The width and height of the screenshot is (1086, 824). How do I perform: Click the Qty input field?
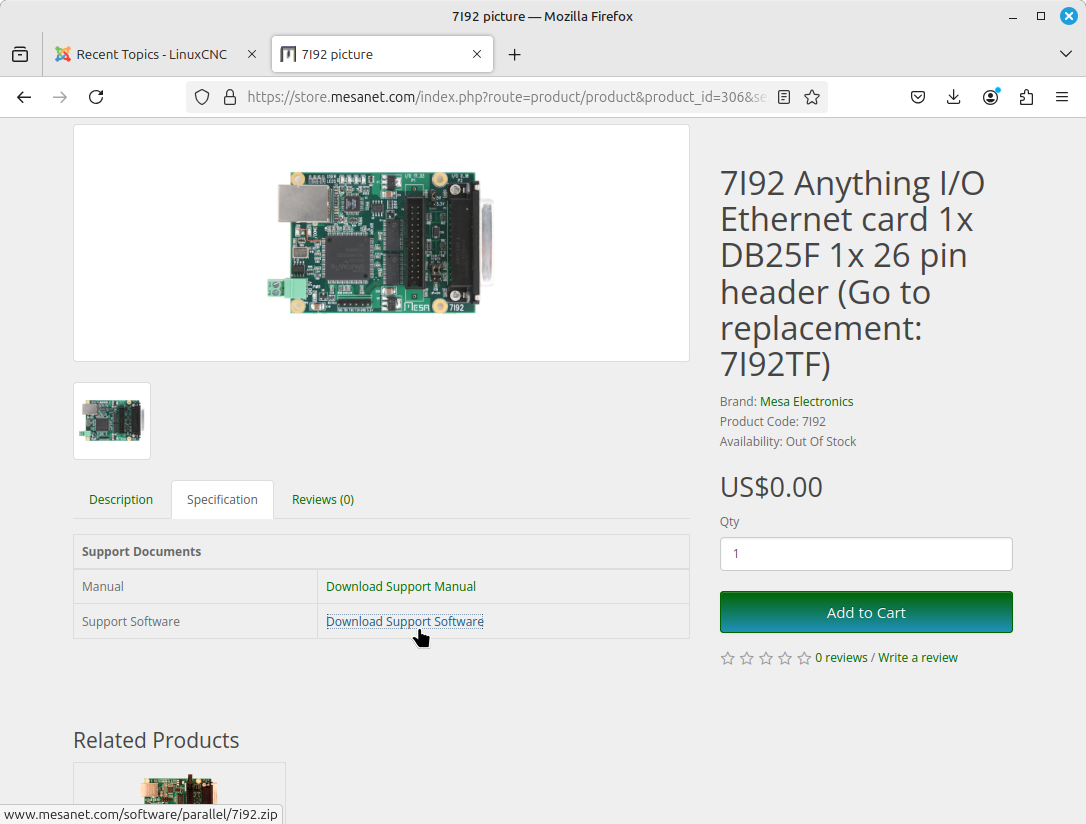865,554
